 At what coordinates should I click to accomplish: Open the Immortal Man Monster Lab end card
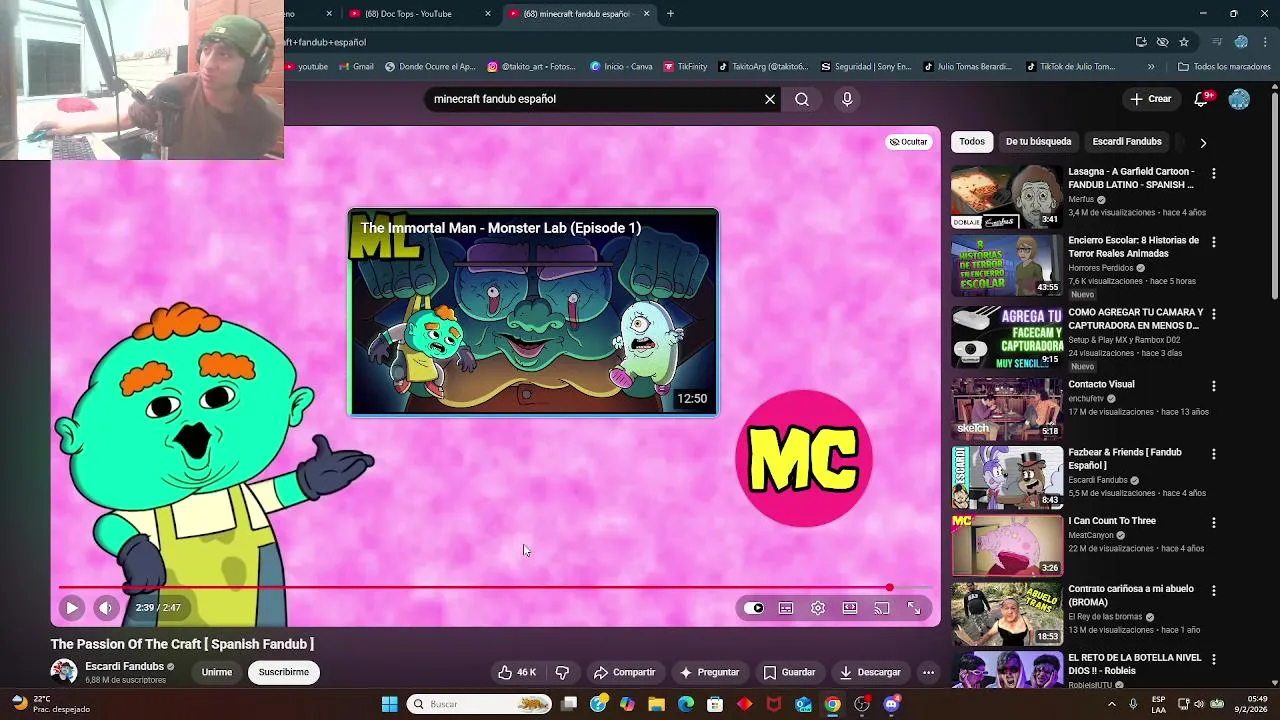[533, 312]
